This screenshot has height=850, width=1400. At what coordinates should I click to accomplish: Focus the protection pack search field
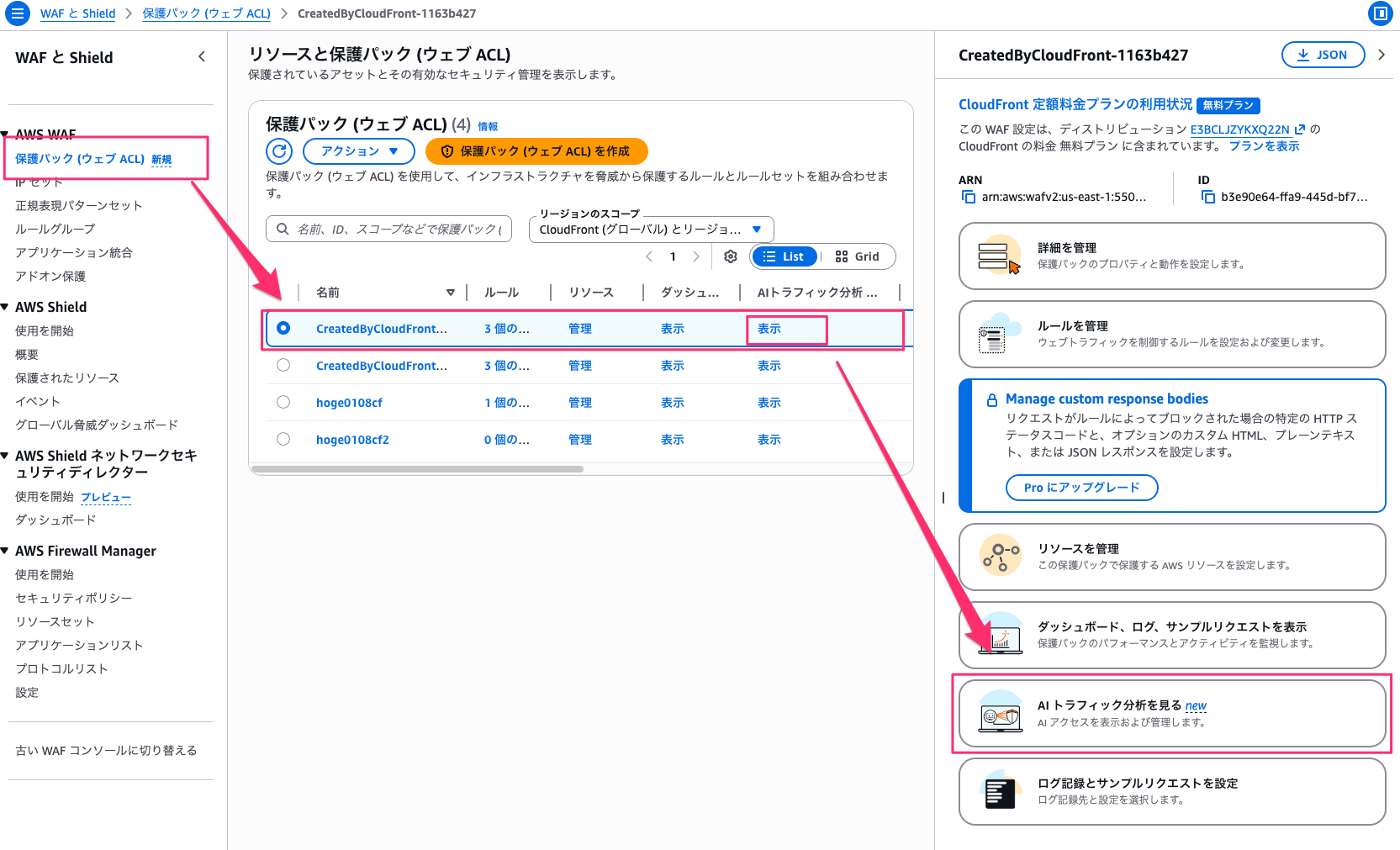pos(388,229)
